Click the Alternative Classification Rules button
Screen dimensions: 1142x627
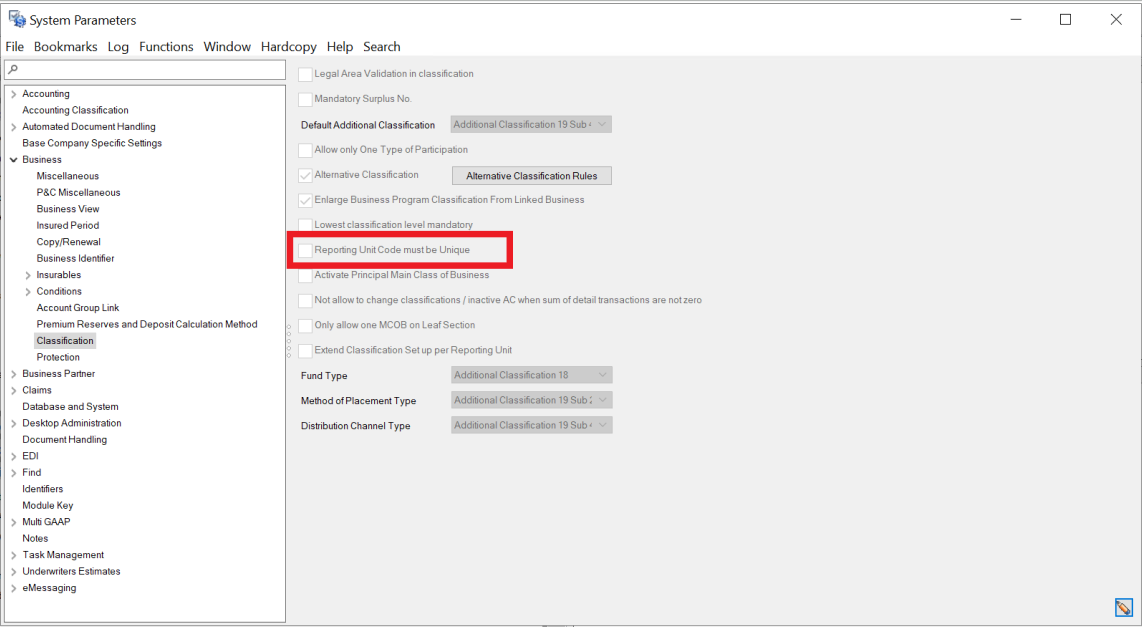pyautogui.click(x=531, y=176)
